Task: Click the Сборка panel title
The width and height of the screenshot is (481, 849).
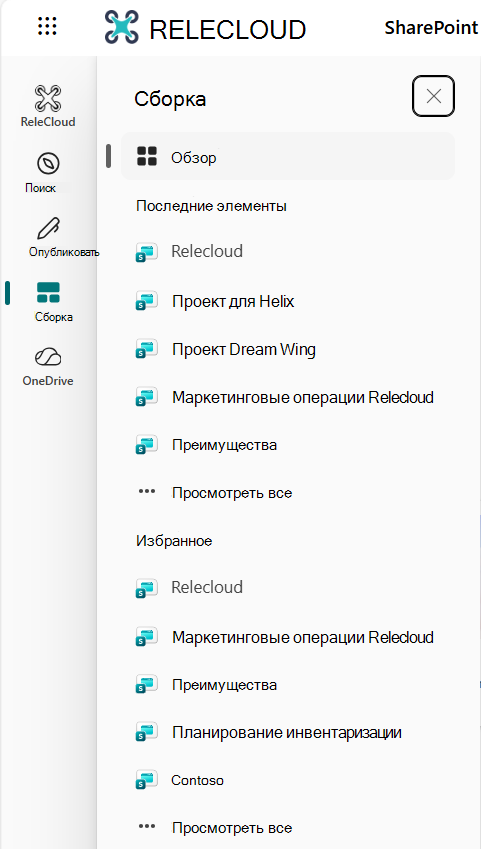Action: coord(170,100)
